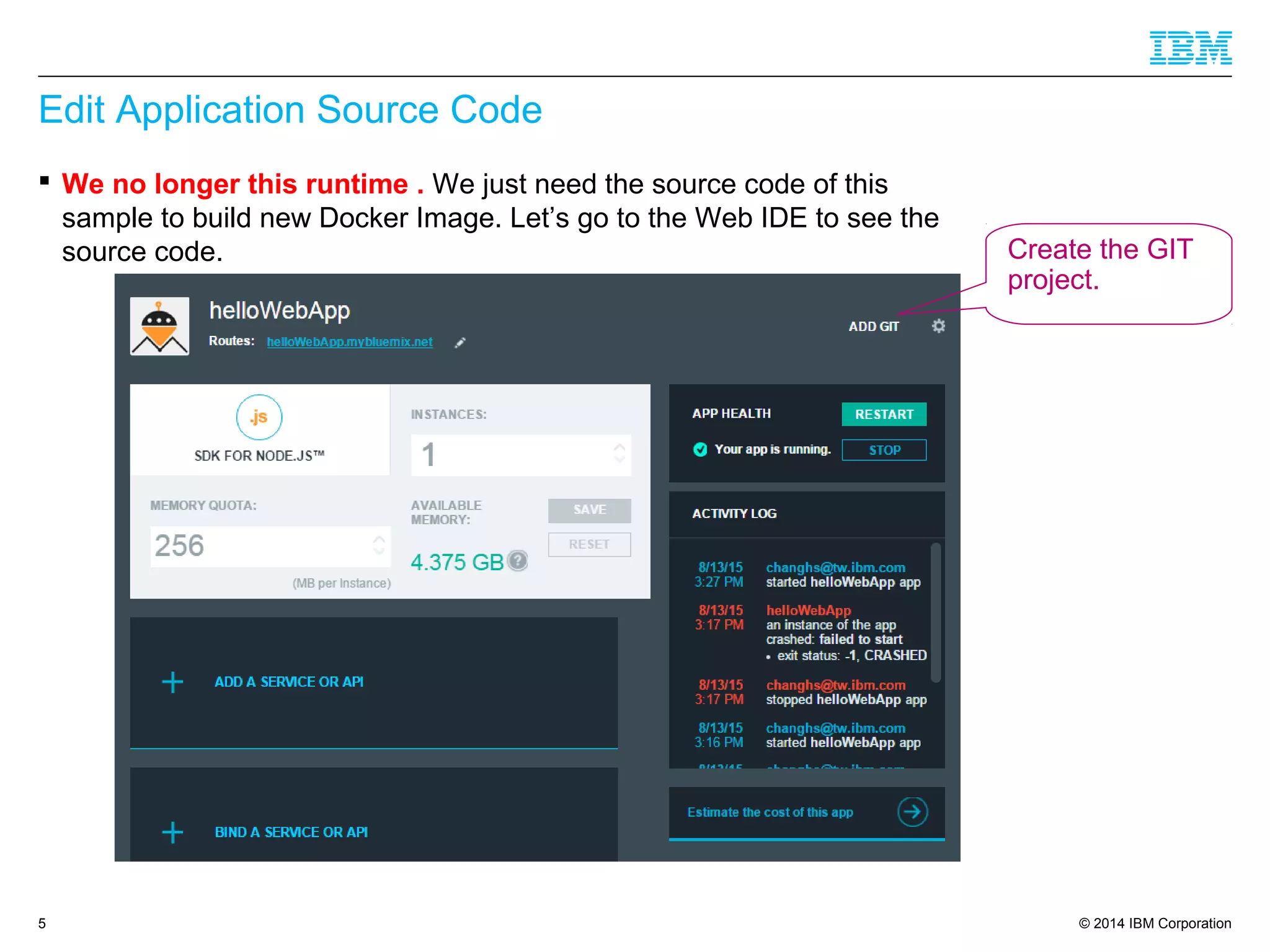Click the .js Node.js runtime icon
1270x952 pixels.
pos(259,417)
